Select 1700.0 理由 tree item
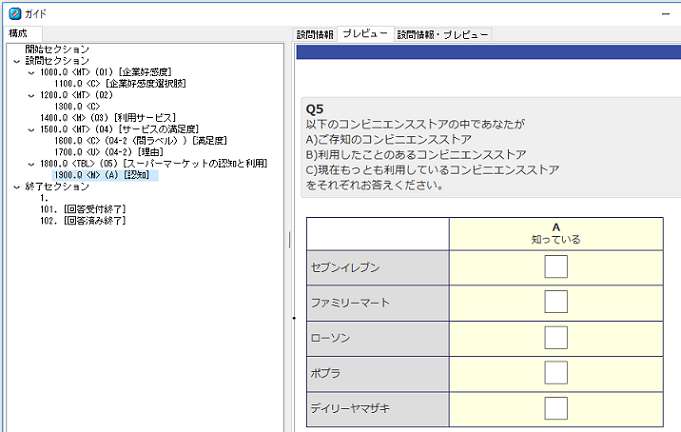Viewport: 681px width, 432px height. point(109,152)
